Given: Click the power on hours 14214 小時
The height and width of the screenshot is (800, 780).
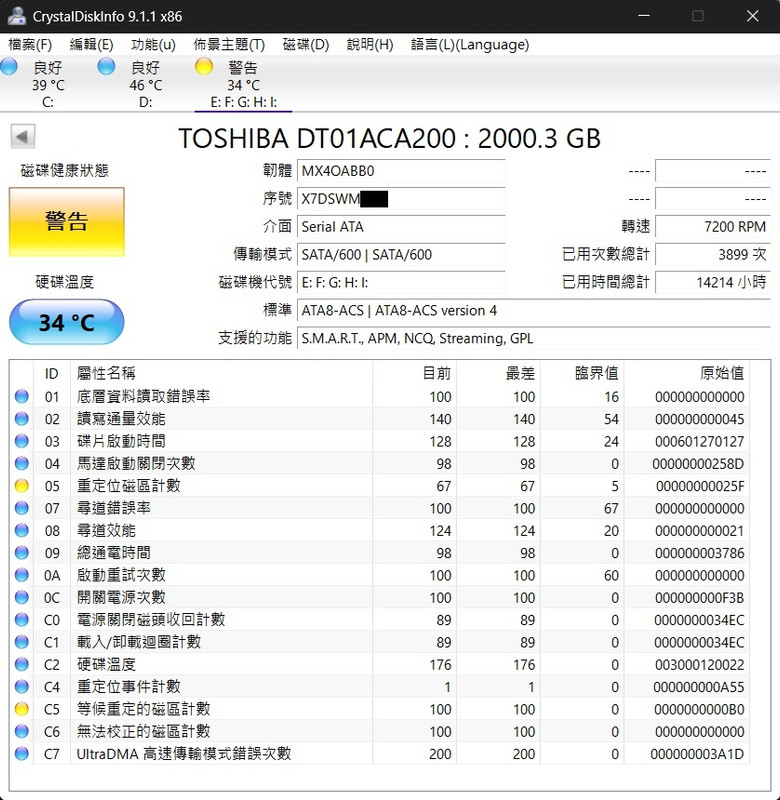Looking at the screenshot, I should [x=713, y=282].
